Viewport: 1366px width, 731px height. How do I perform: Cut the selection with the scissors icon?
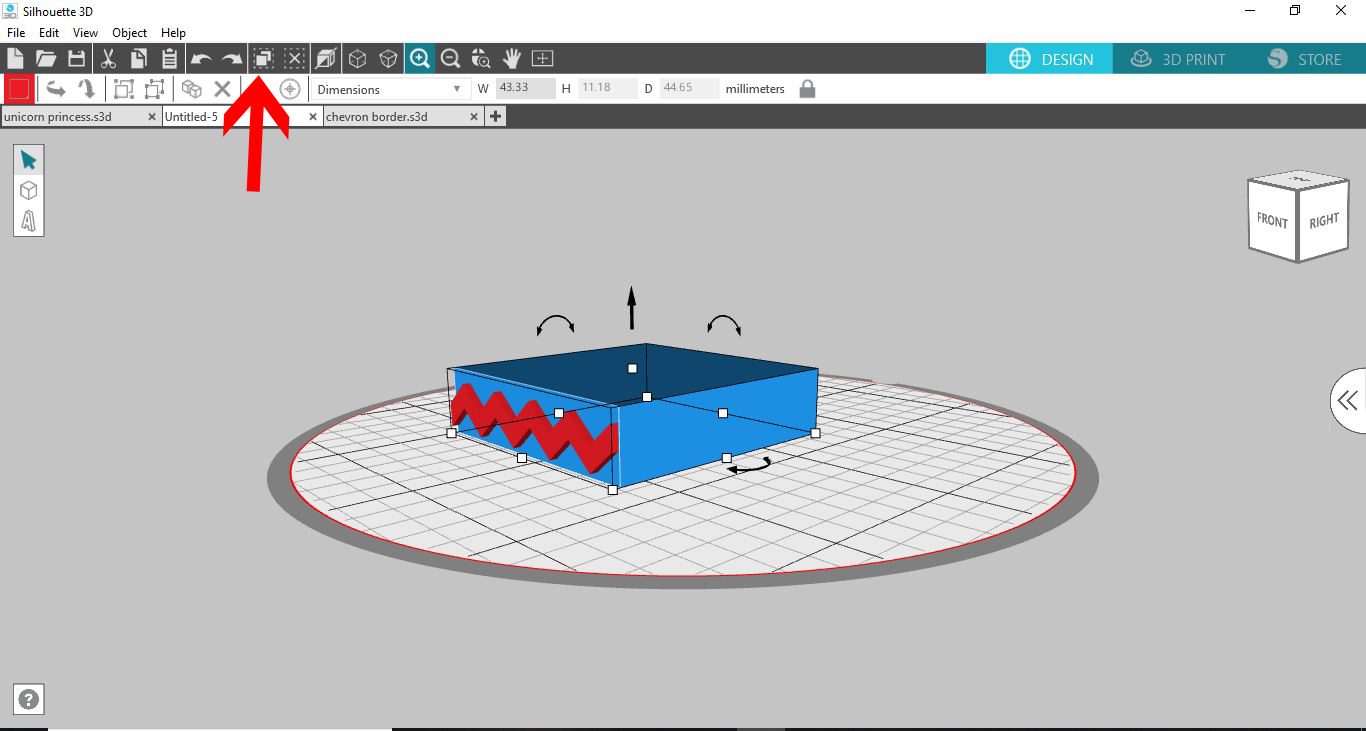click(x=108, y=59)
